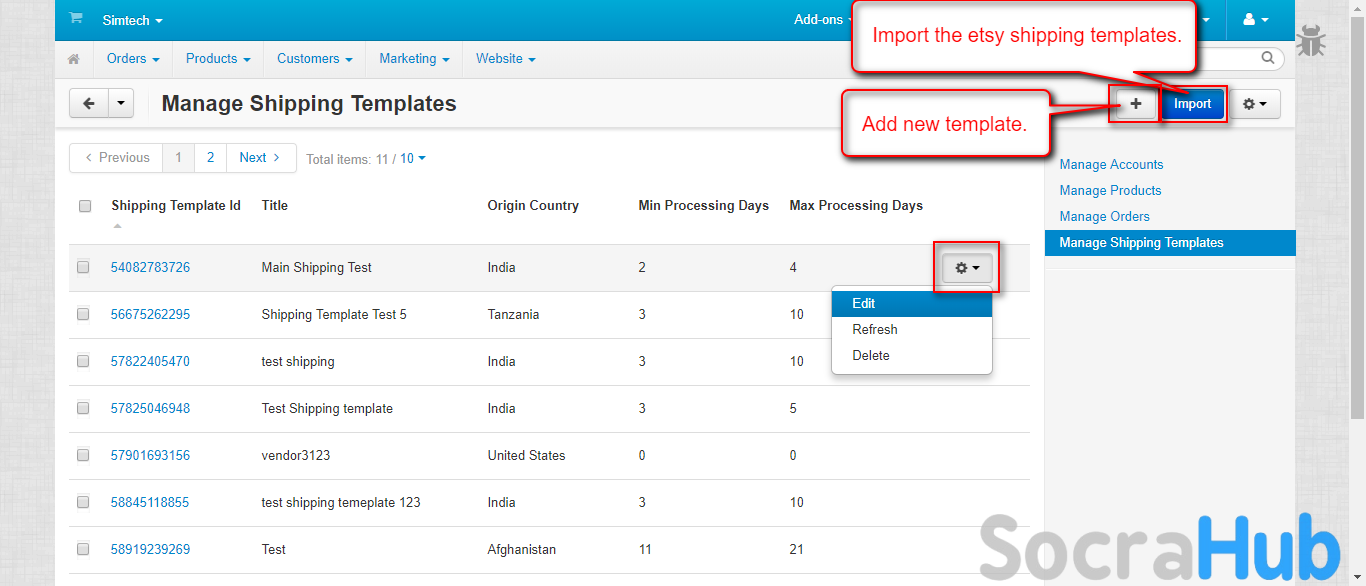Change the items-per-page dropdown
This screenshot has width=1366, height=586.
tap(413, 158)
